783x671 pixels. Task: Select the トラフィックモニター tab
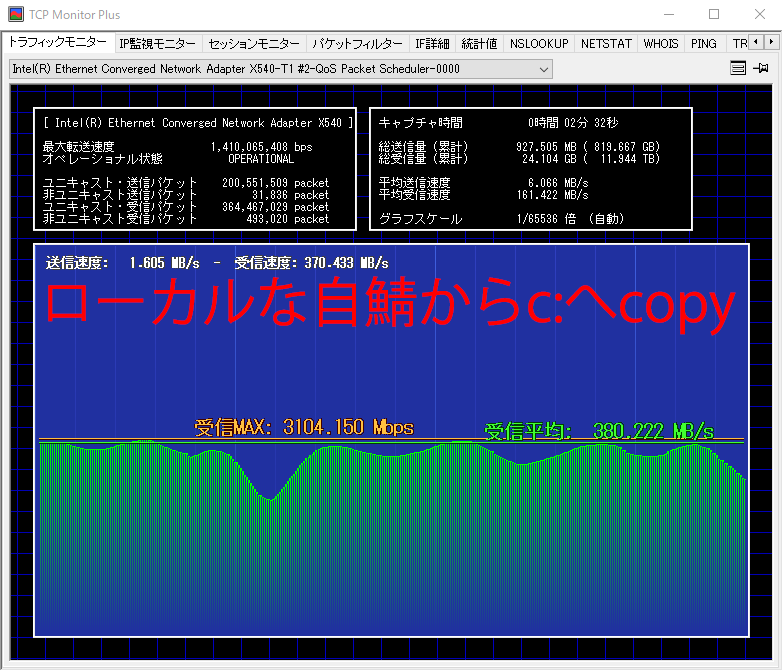[x=57, y=43]
